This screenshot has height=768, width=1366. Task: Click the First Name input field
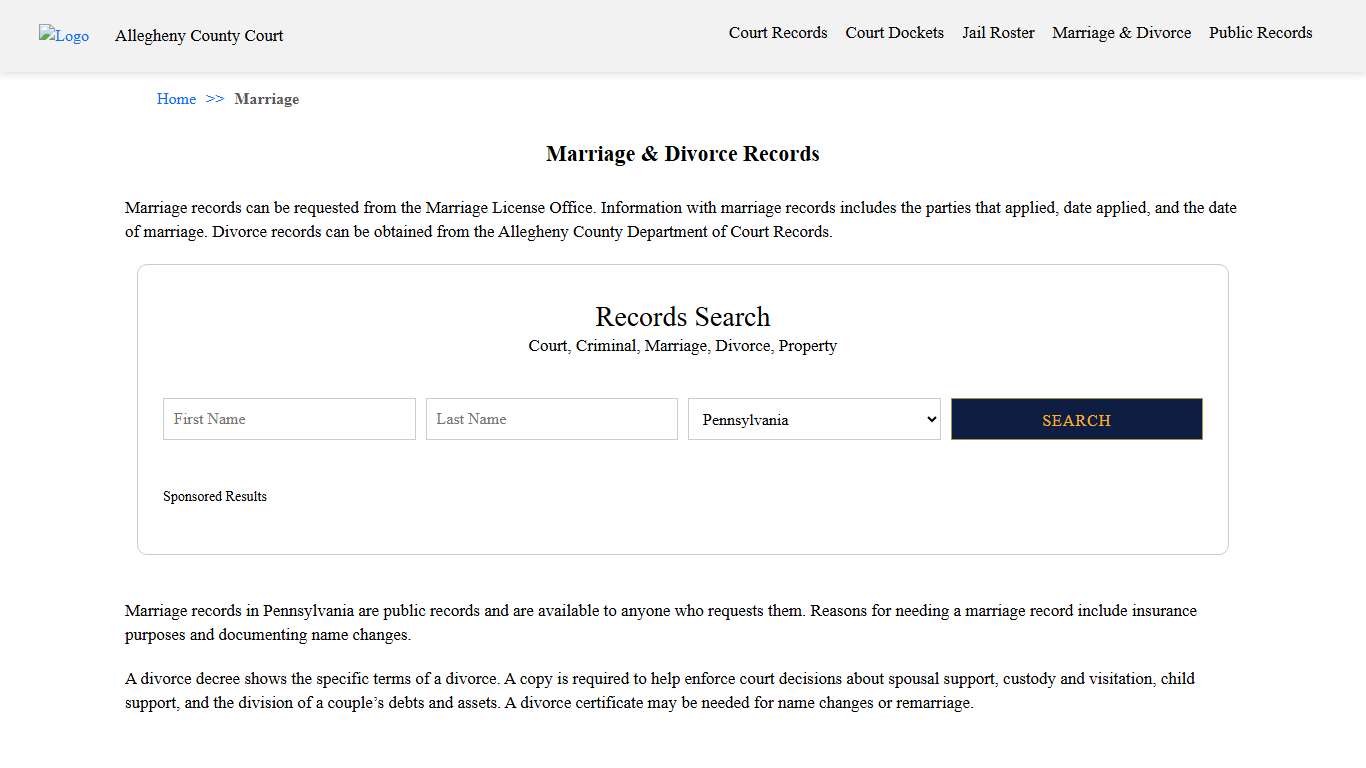tap(288, 419)
